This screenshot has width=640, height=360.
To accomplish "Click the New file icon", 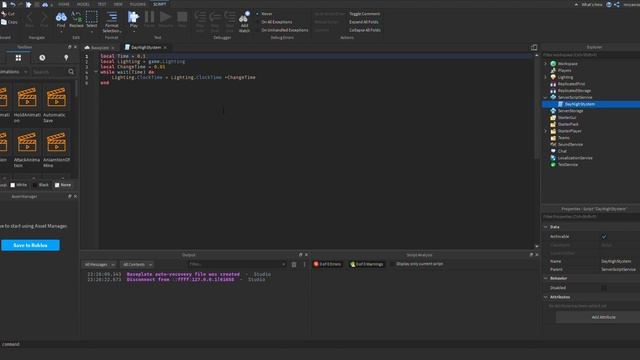I will pos(4,4).
